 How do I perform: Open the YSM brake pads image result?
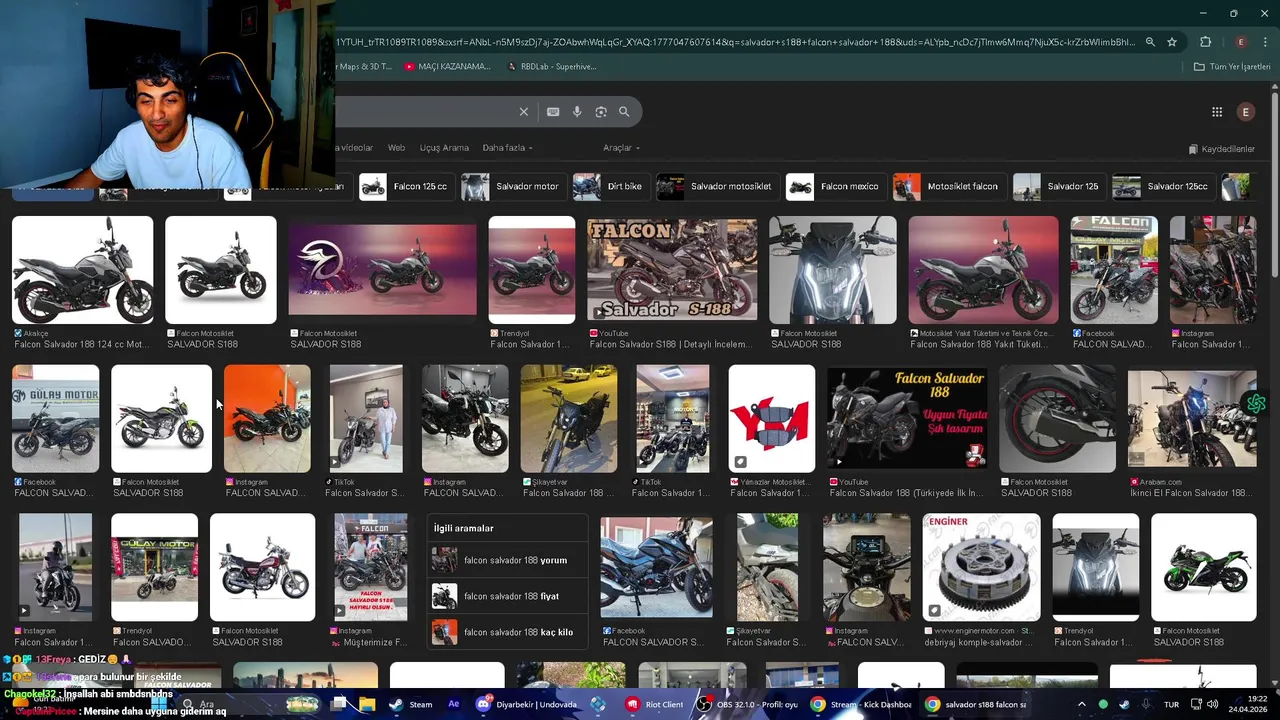(771, 419)
